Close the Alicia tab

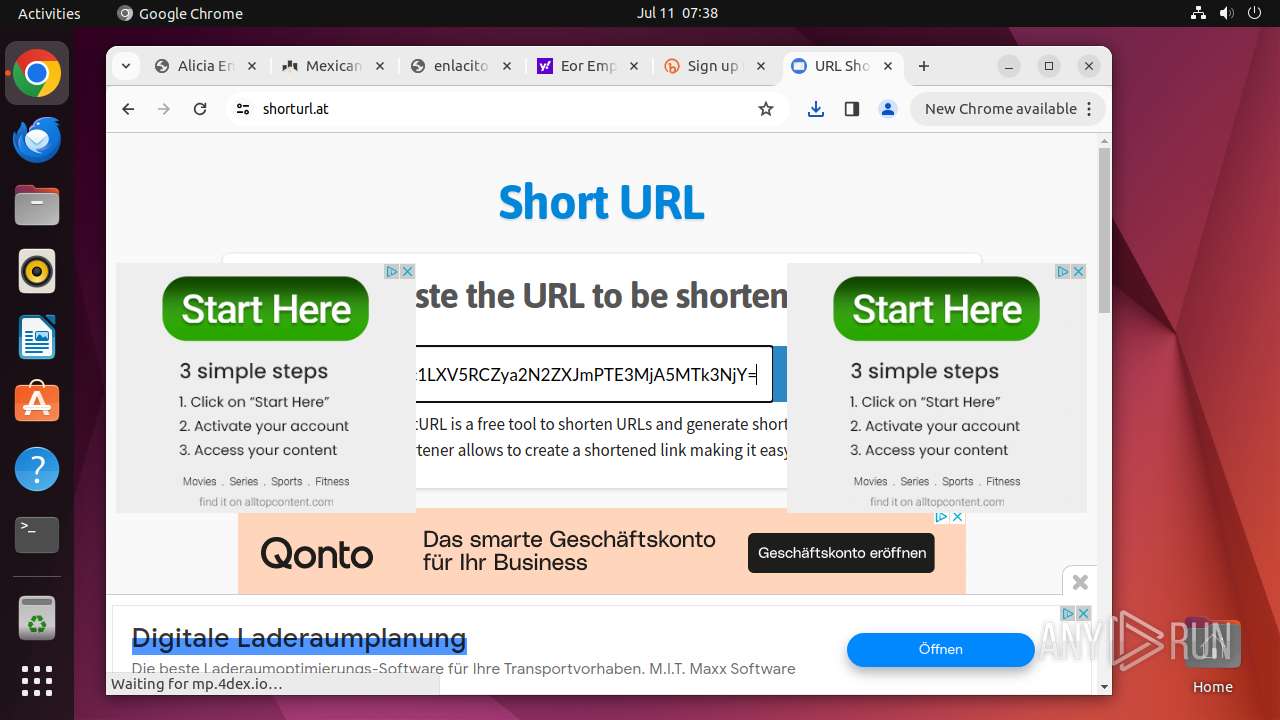pyautogui.click(x=252, y=66)
